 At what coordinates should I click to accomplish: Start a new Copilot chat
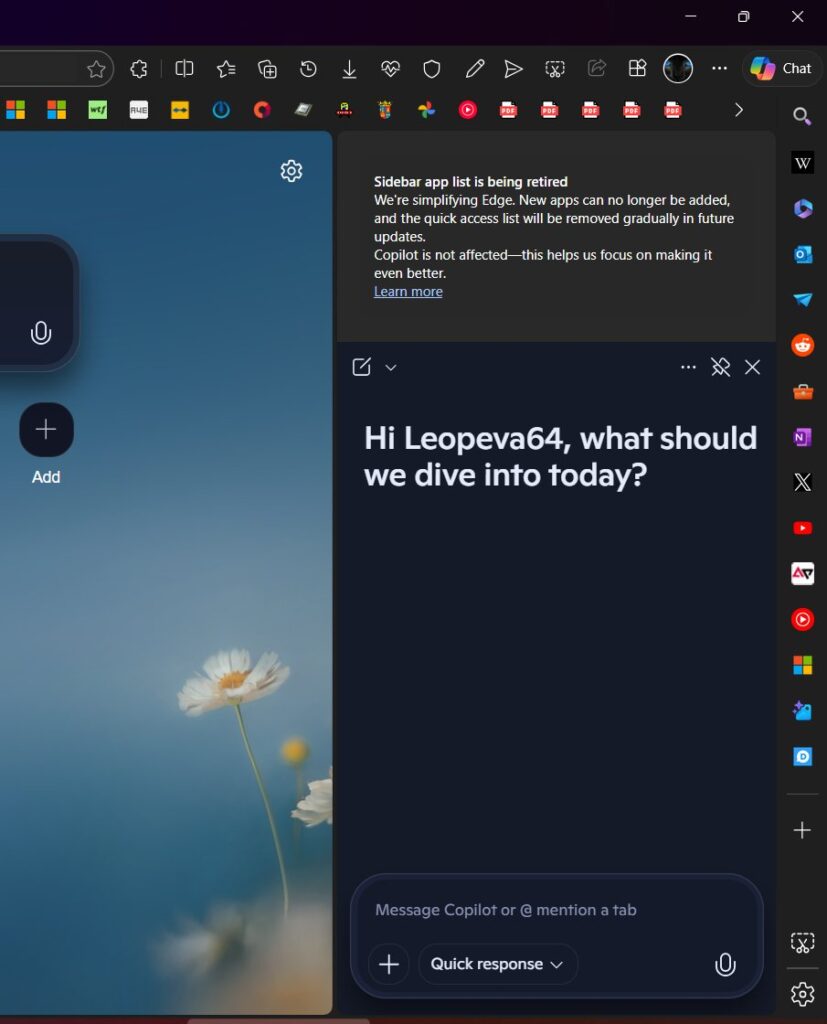[x=360, y=367]
